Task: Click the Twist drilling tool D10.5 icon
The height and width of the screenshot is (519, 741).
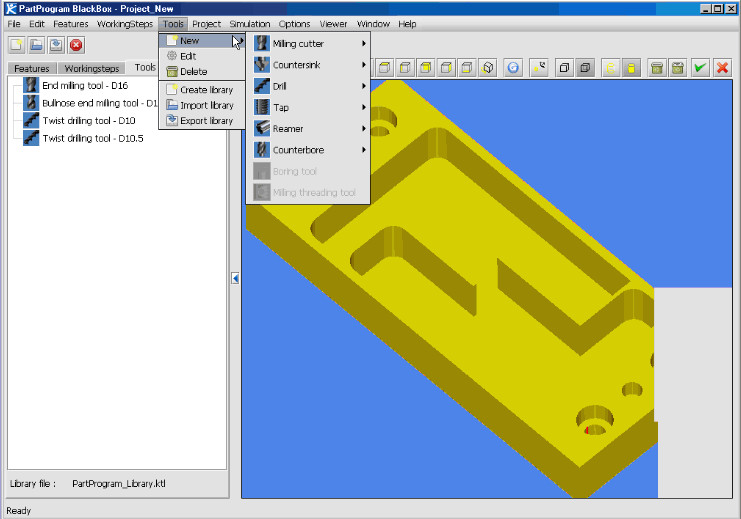Action: (31, 138)
